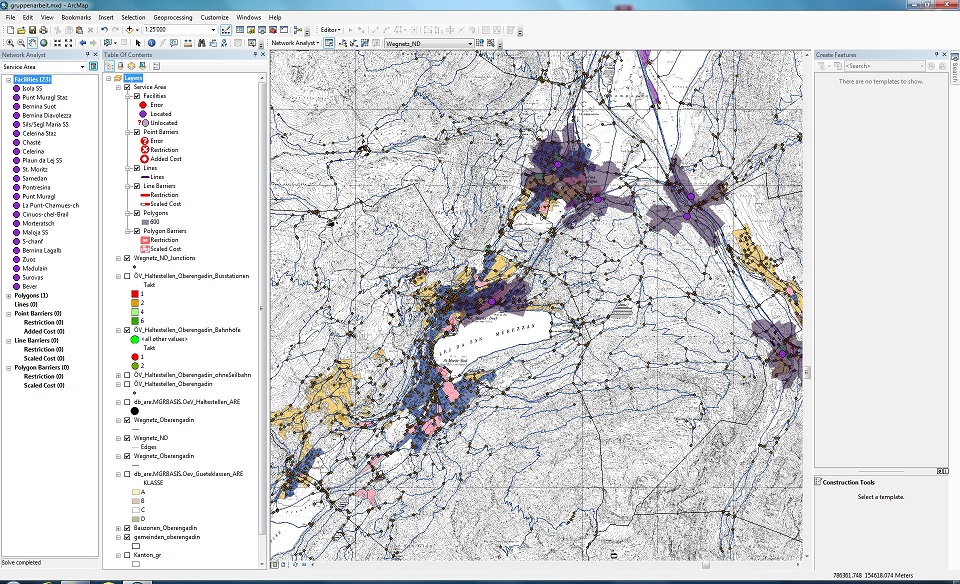Screen dimensions: 960x584
Task: Open the map scale dropdown
Action: (x=214, y=30)
